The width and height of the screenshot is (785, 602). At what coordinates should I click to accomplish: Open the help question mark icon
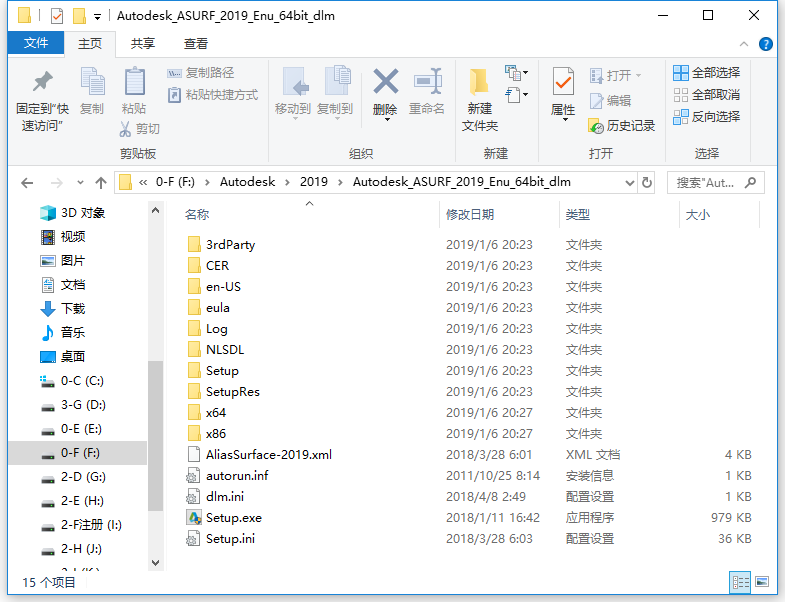click(765, 44)
